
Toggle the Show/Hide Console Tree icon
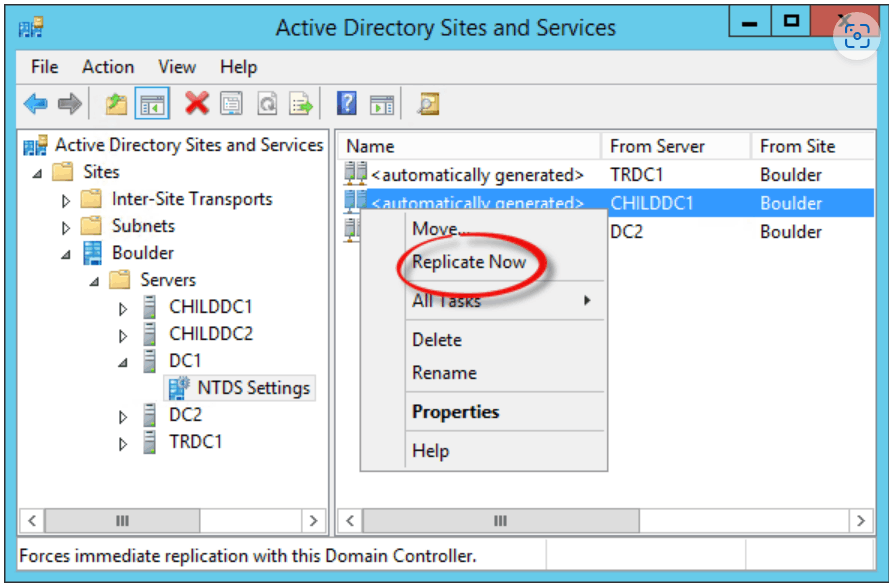[x=152, y=104]
